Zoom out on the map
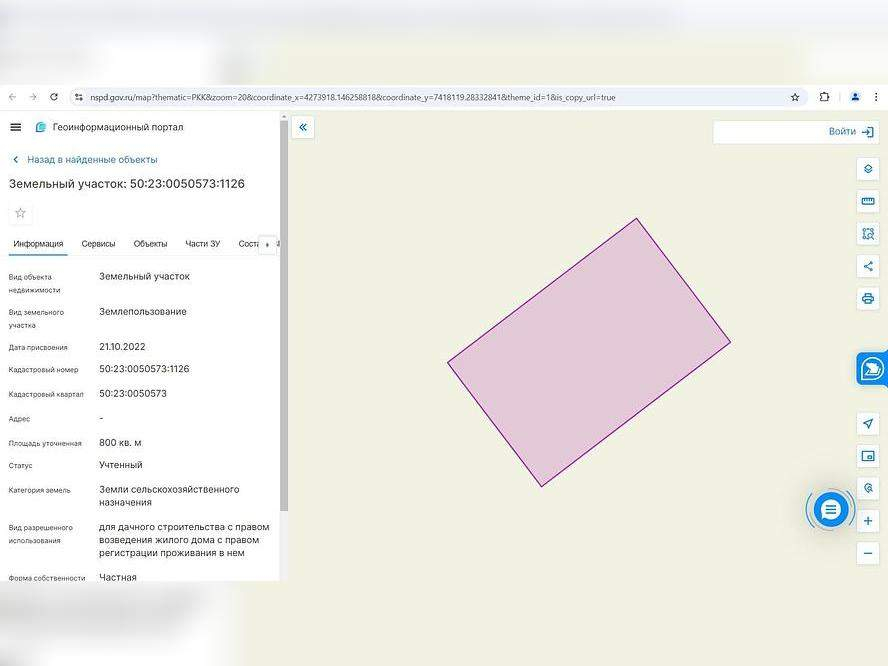Screen dimensions: 888x666 point(867,553)
